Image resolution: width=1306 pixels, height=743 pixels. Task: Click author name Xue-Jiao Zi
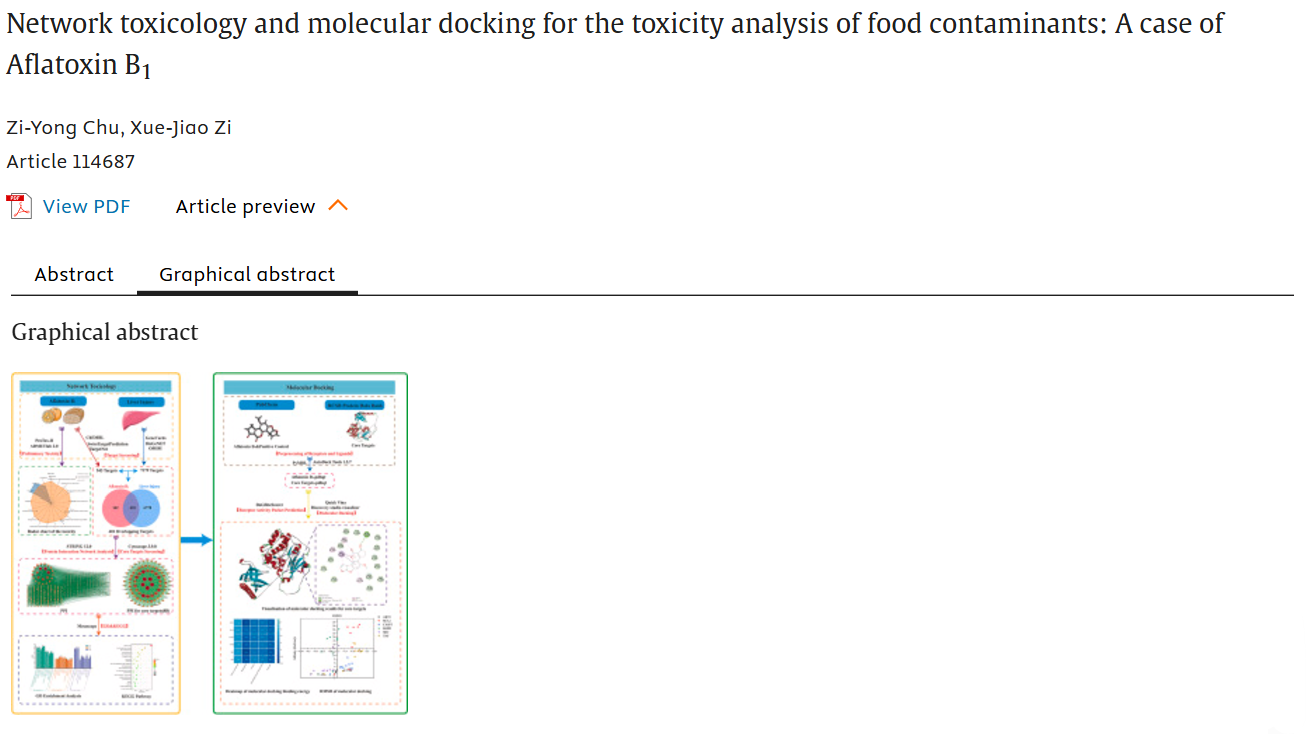point(184,127)
